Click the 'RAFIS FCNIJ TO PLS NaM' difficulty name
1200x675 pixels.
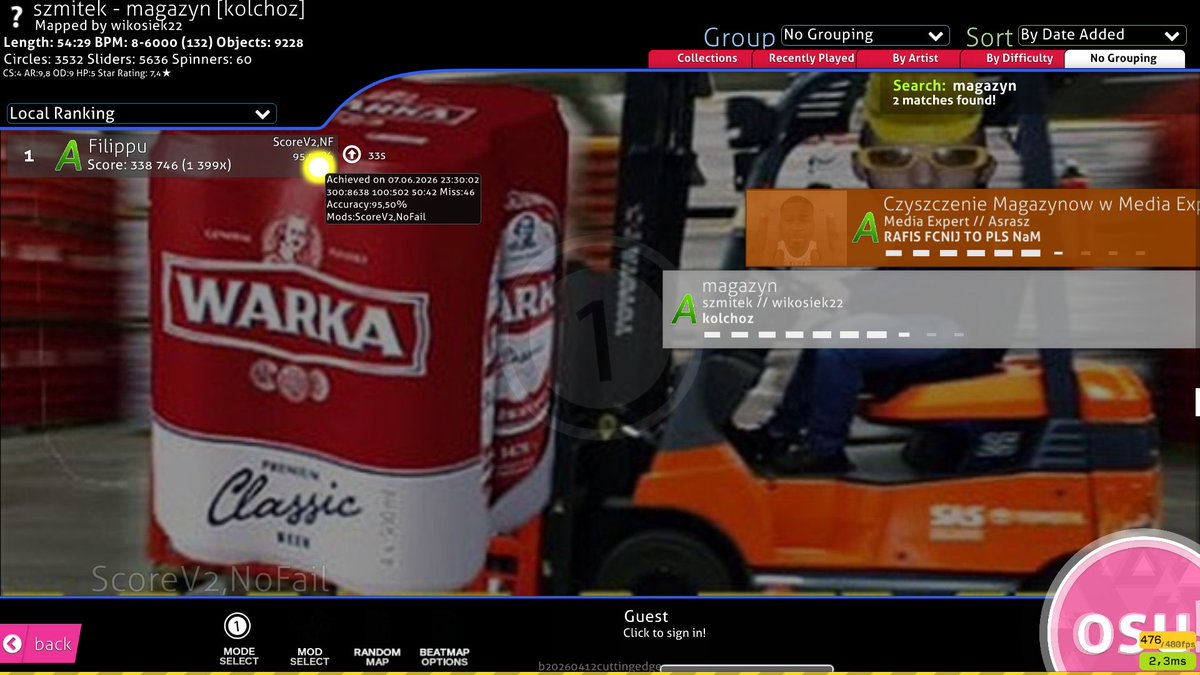point(962,237)
